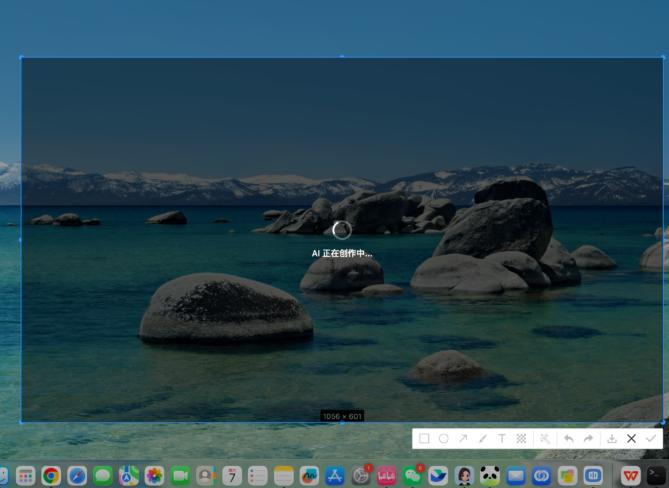Image resolution: width=669 pixels, height=488 pixels.
Task: Open Terminal from the dock
Action: click(656, 476)
